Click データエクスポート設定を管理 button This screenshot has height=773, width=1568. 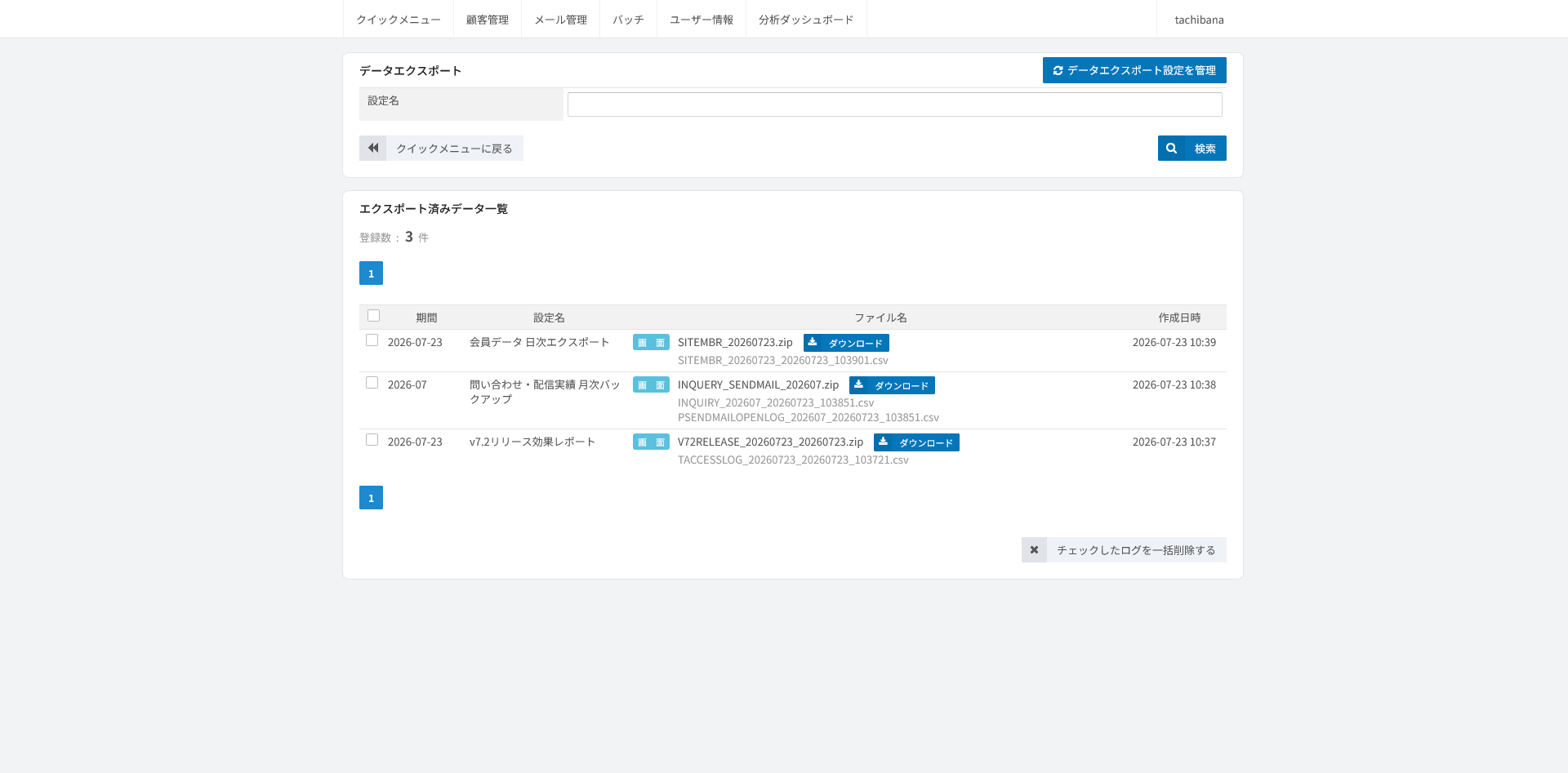[1134, 70]
